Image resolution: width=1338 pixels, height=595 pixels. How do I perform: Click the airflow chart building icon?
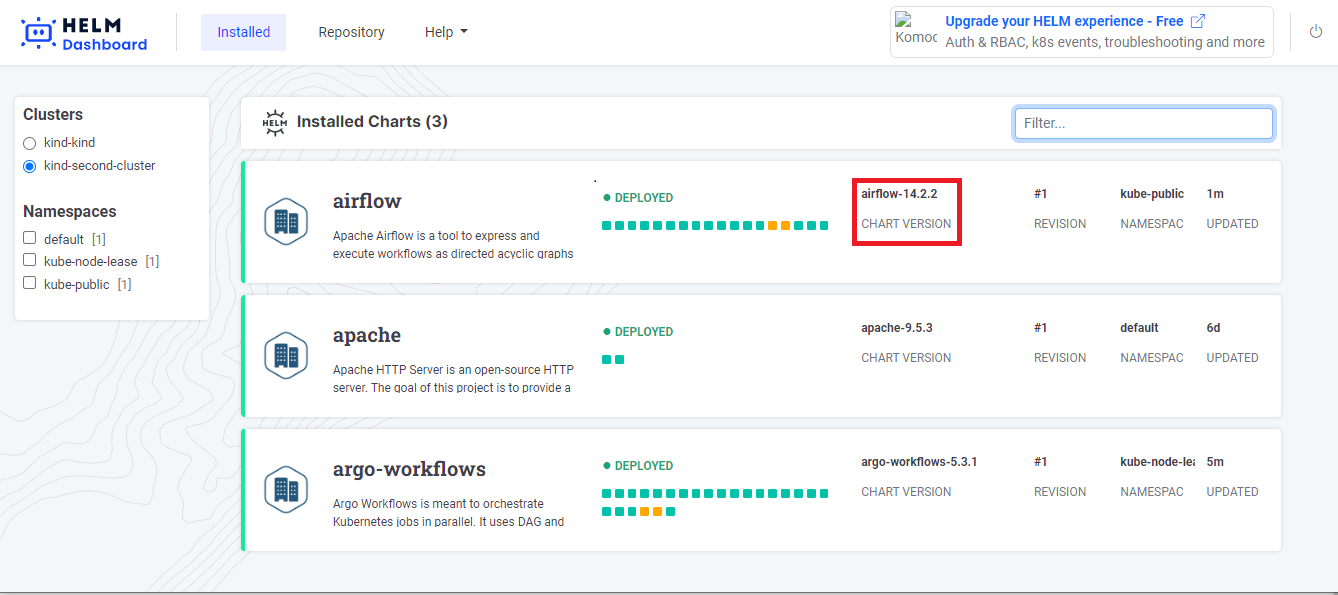pyautogui.click(x=286, y=222)
